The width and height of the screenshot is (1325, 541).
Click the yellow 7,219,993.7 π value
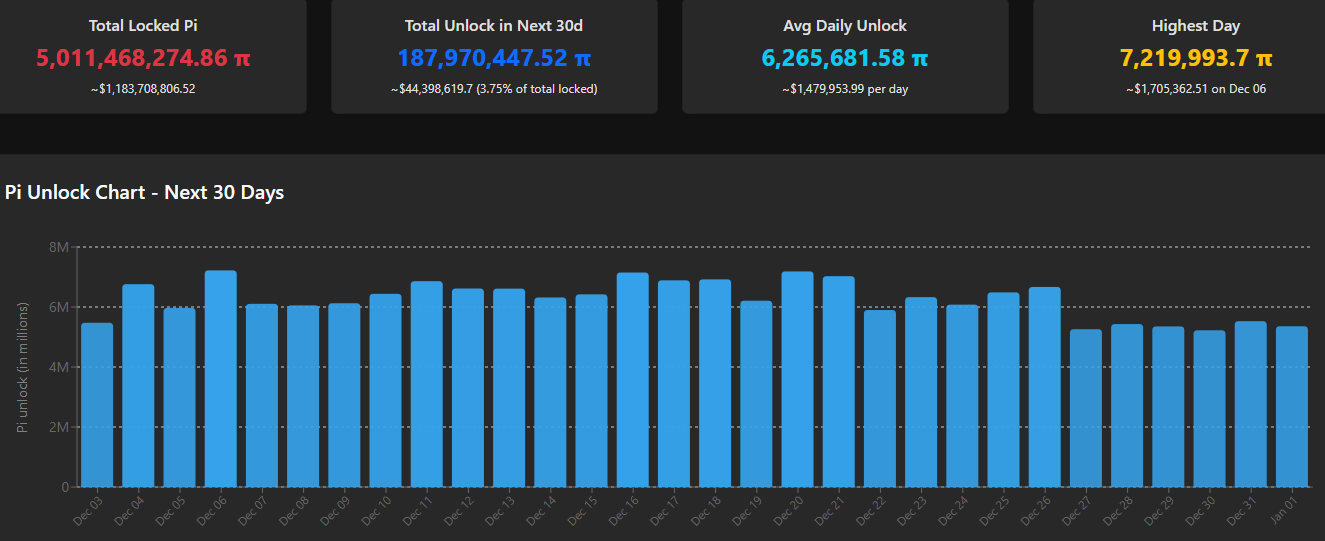pos(1196,58)
